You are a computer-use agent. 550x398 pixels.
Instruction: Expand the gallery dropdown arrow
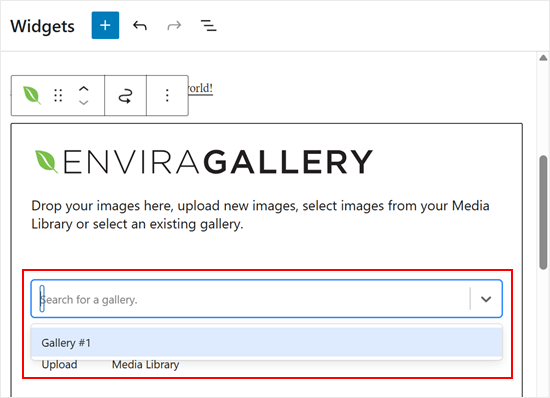pos(486,299)
